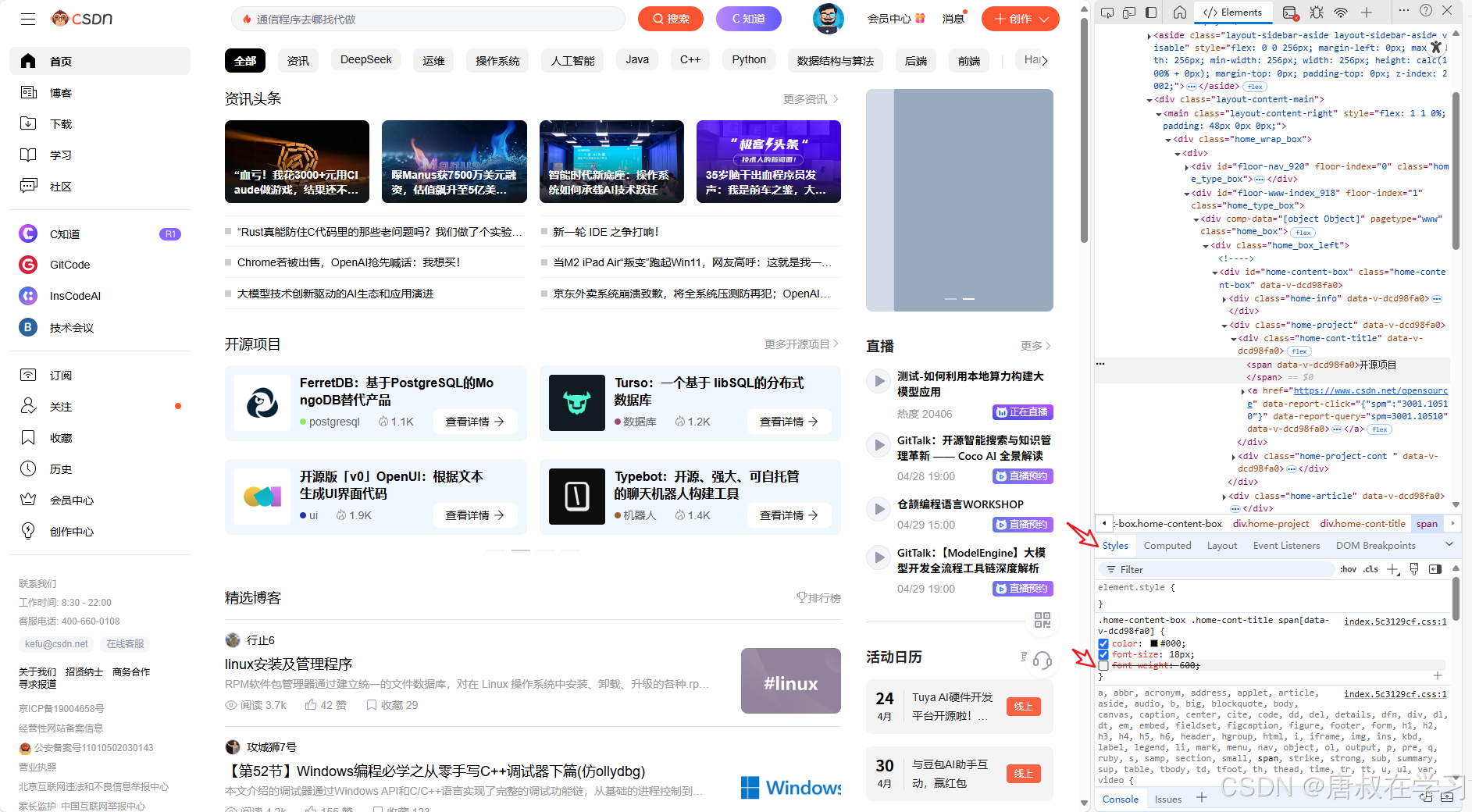The width and height of the screenshot is (1472, 812).
Task: Toggle the DevTools activity bar dock icon
Action: pyautogui.click(x=1151, y=12)
